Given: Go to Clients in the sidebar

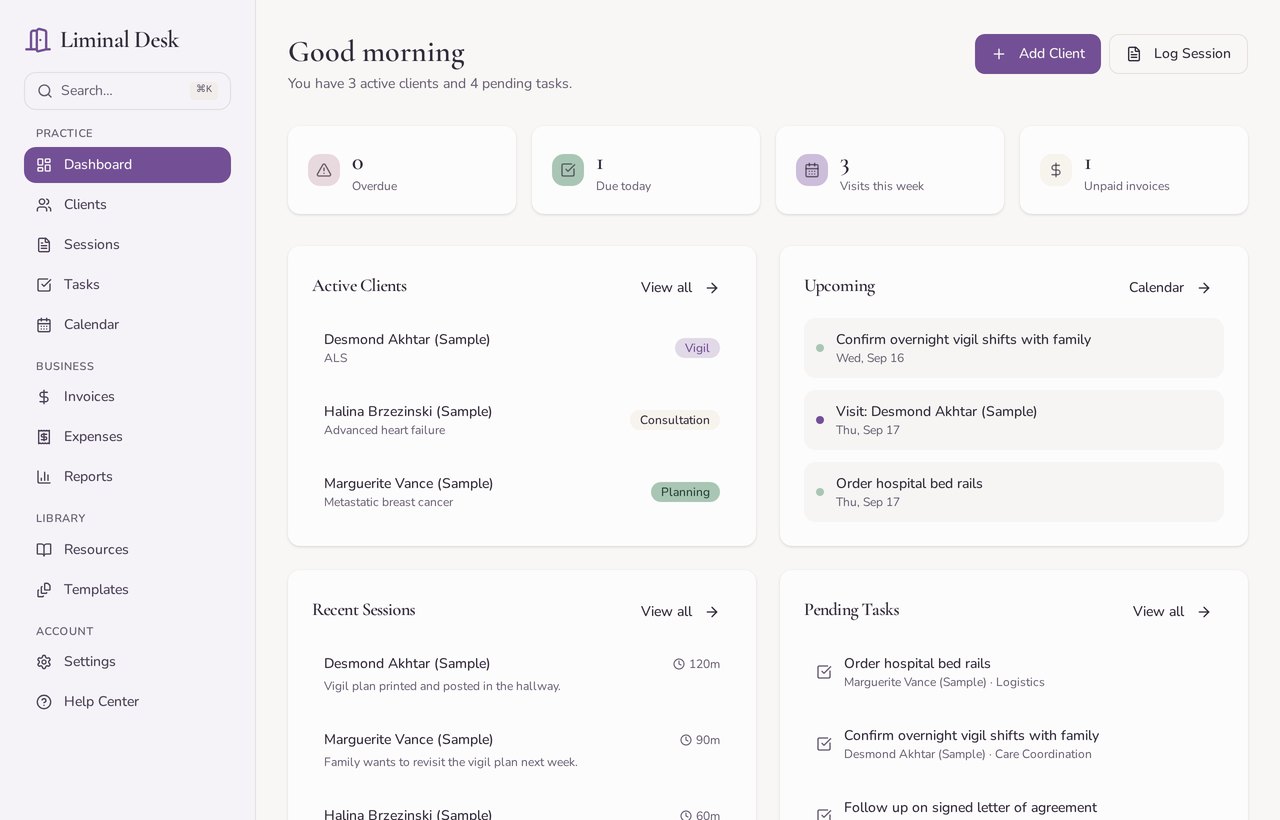Looking at the screenshot, I should coord(127,205).
